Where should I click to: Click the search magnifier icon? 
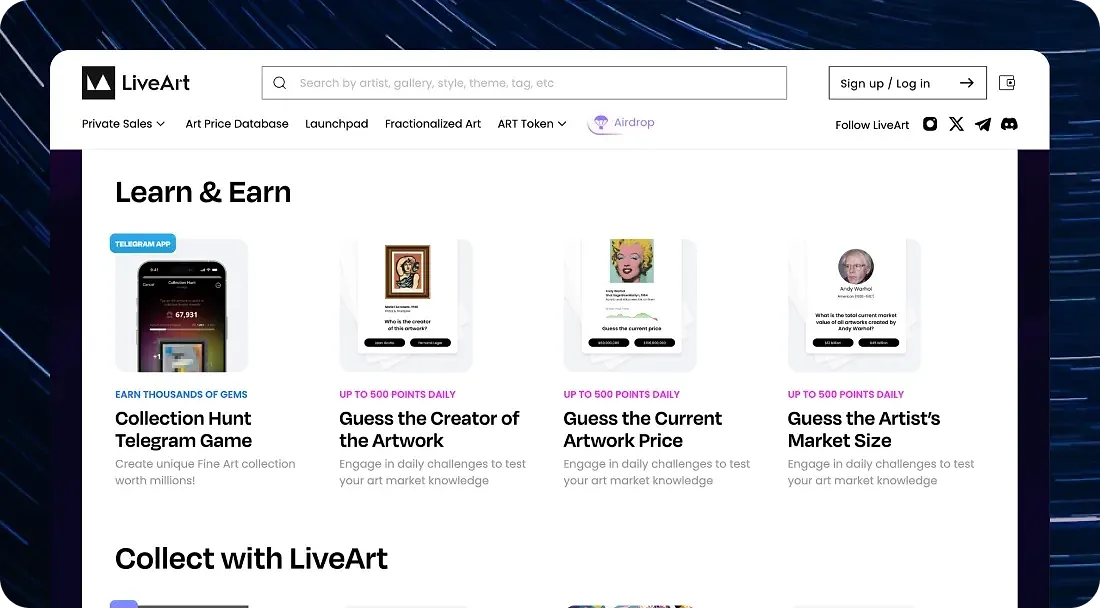(280, 83)
